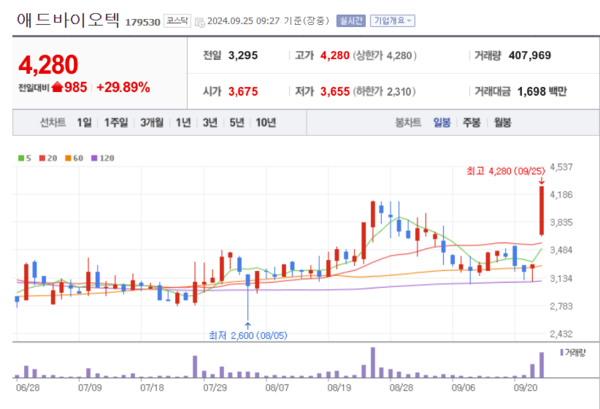Click the purple 거래량 volume legend marker

click(x=561, y=352)
